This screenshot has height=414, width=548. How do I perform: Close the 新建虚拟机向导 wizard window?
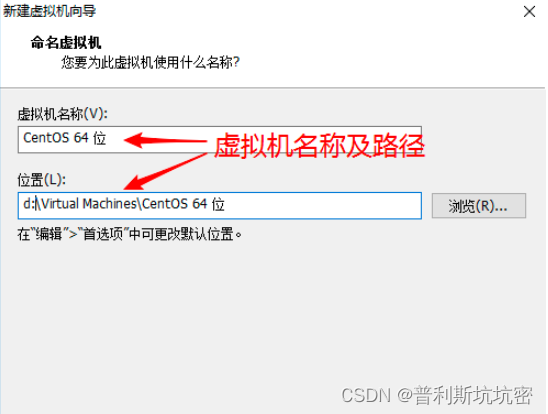click(x=529, y=12)
